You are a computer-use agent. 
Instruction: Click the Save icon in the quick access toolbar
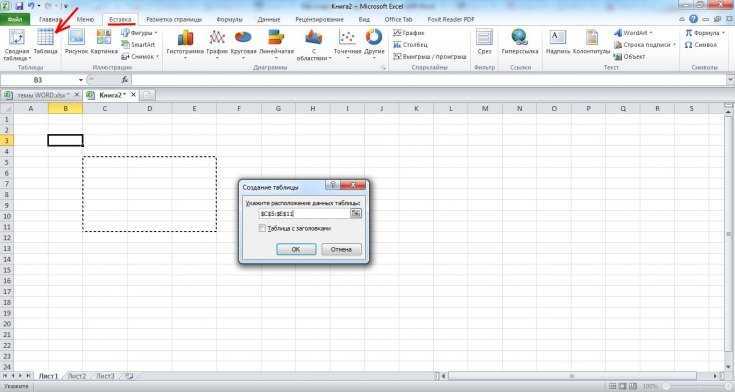click(x=19, y=6)
